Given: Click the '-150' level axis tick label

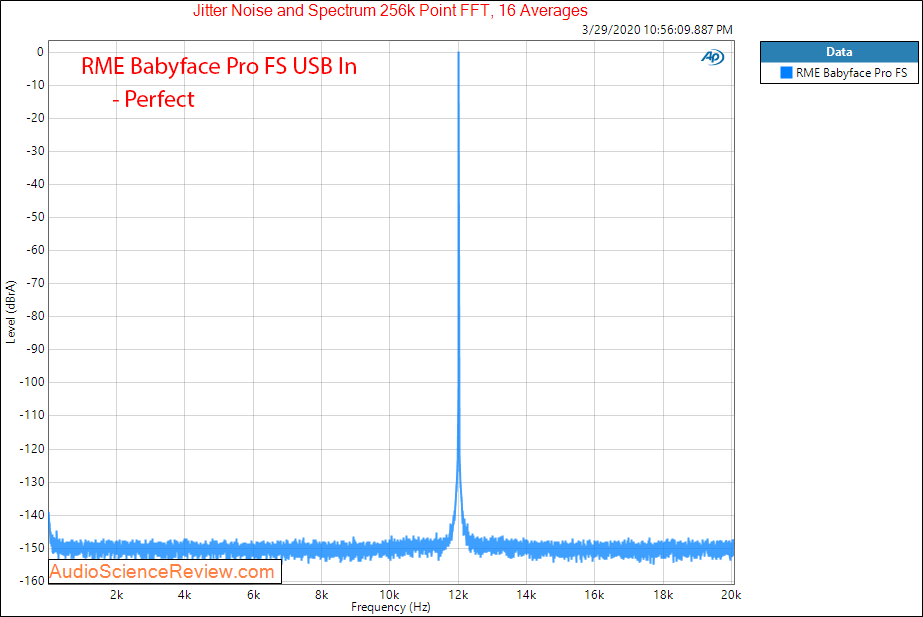Looking at the screenshot, I should (x=32, y=548).
